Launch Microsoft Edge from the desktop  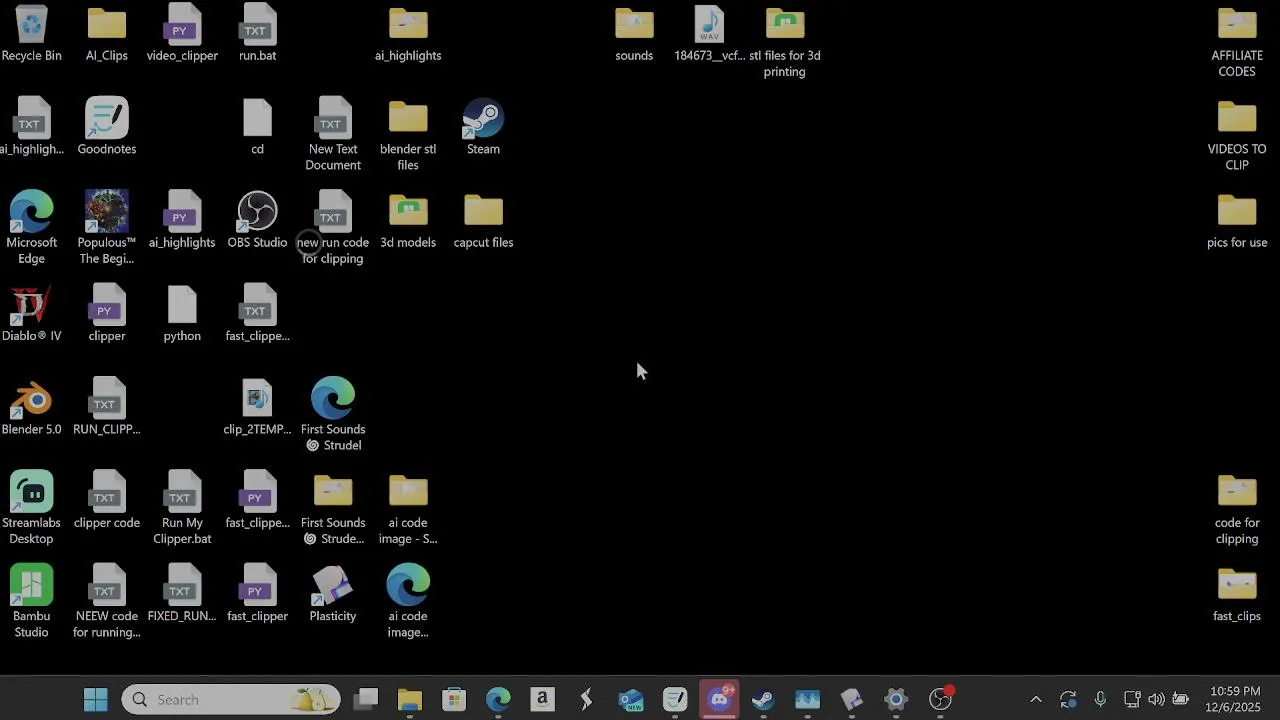pos(32,227)
